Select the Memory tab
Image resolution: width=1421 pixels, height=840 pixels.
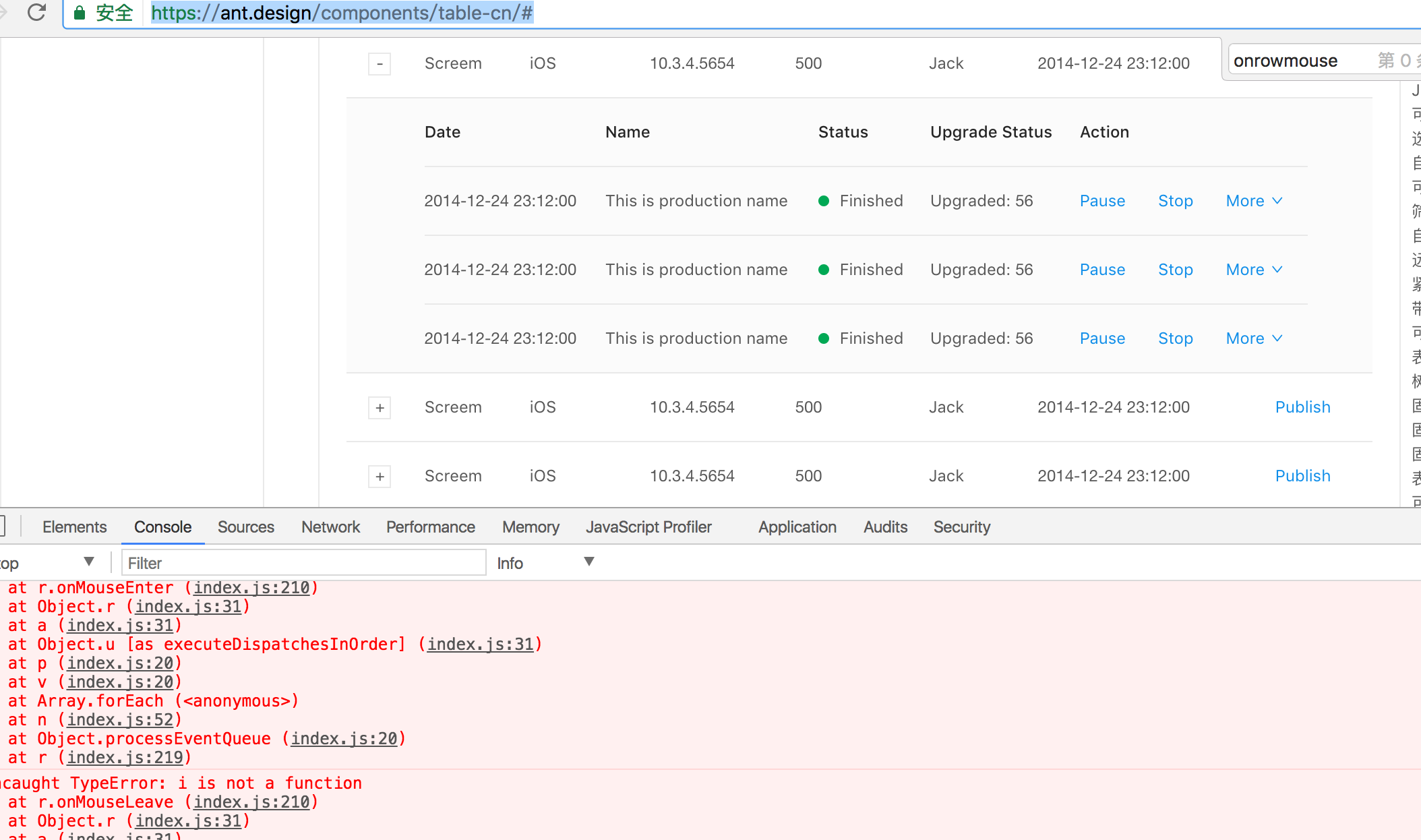pos(530,527)
